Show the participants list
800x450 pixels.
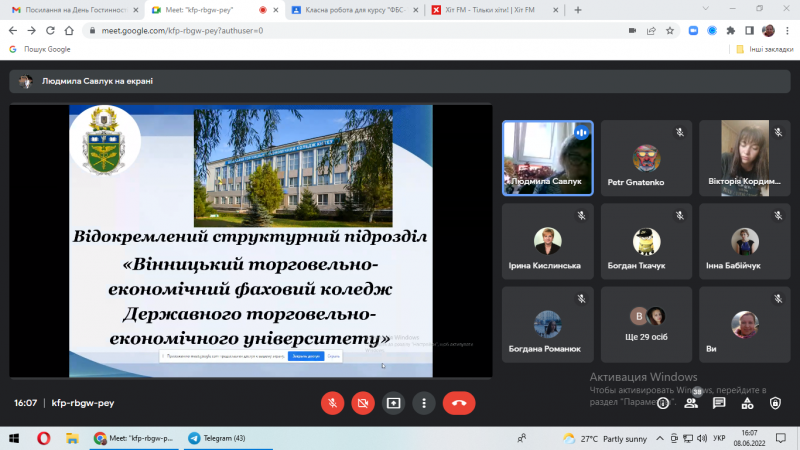691,403
